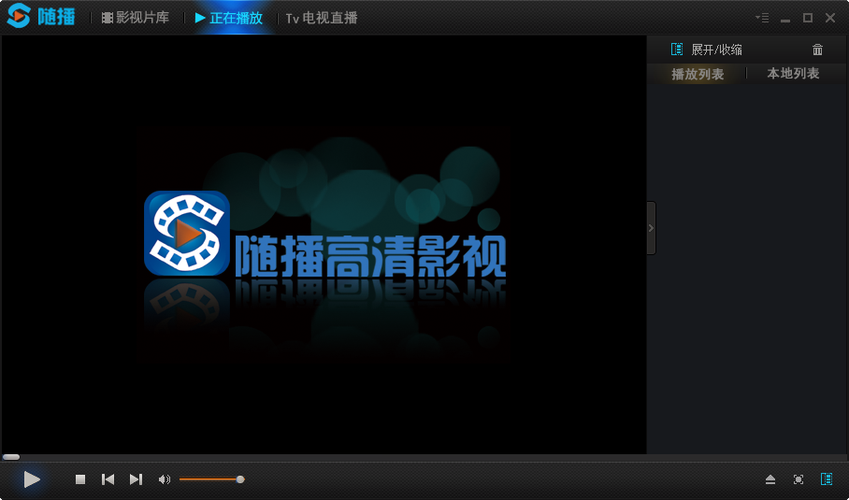Go to Tv 电视直播 live TV

(x=321, y=18)
